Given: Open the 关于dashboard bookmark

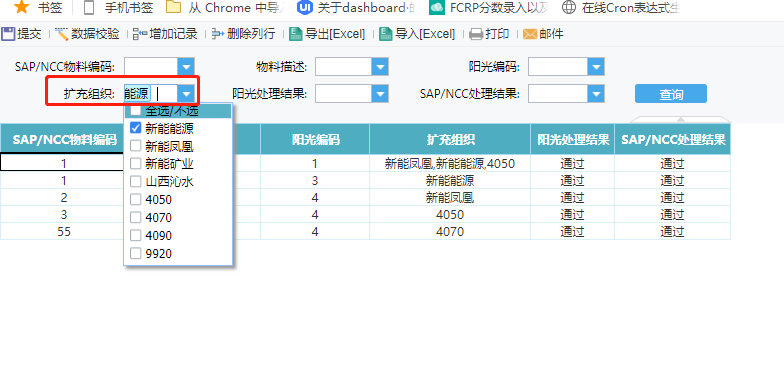Looking at the screenshot, I should pos(356,8).
